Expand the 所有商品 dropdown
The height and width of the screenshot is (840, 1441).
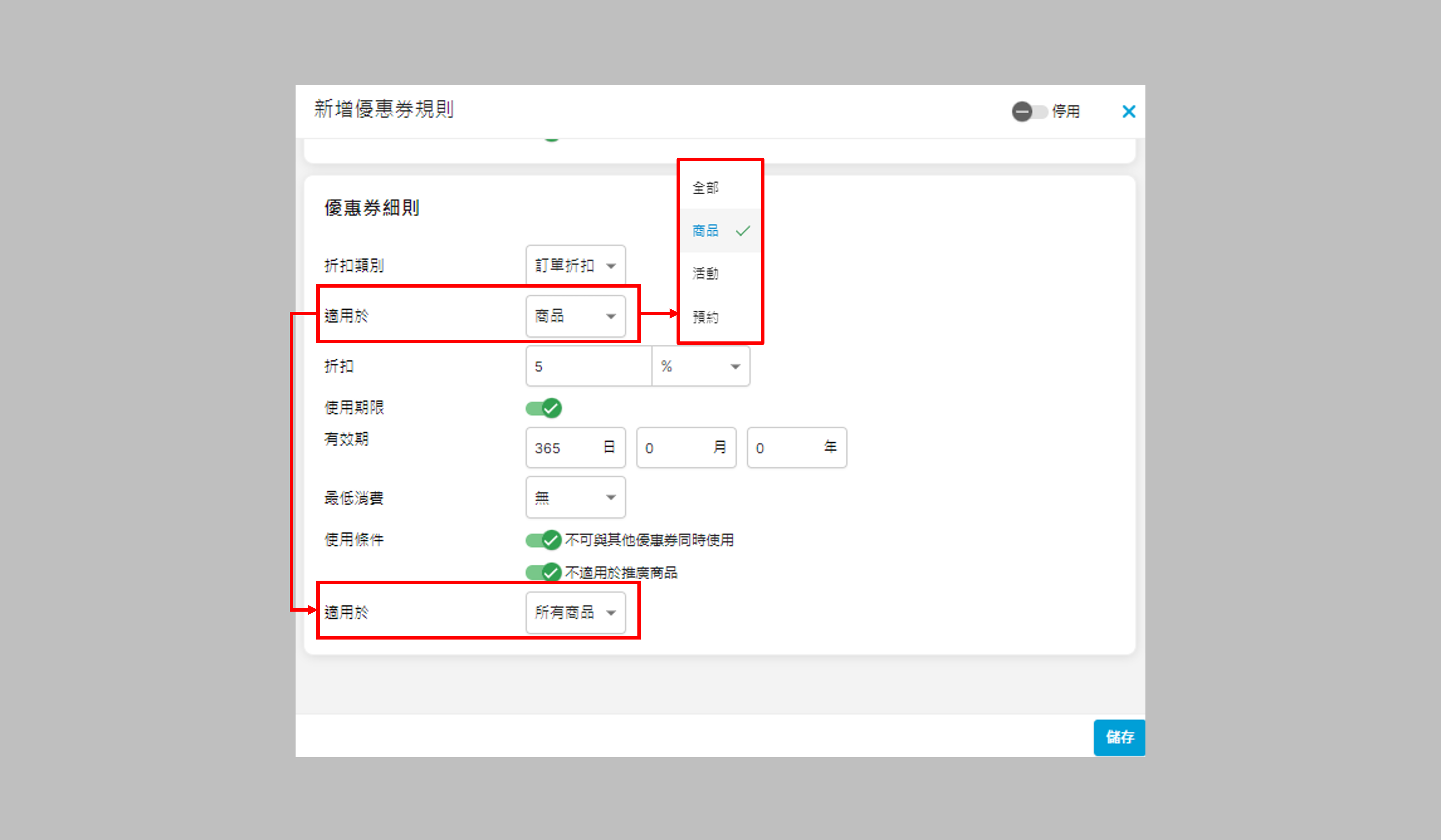pyautogui.click(x=575, y=613)
